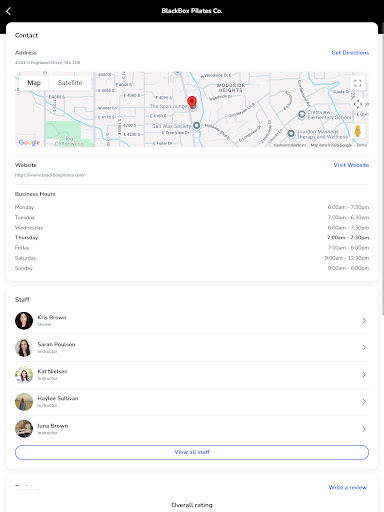Expand Kris Brown staff details chevron

click(x=364, y=321)
